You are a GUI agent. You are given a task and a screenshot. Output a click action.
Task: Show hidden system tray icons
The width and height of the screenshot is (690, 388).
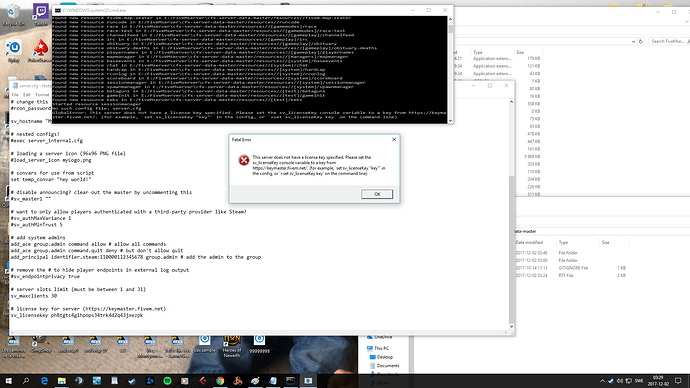(x=602, y=381)
